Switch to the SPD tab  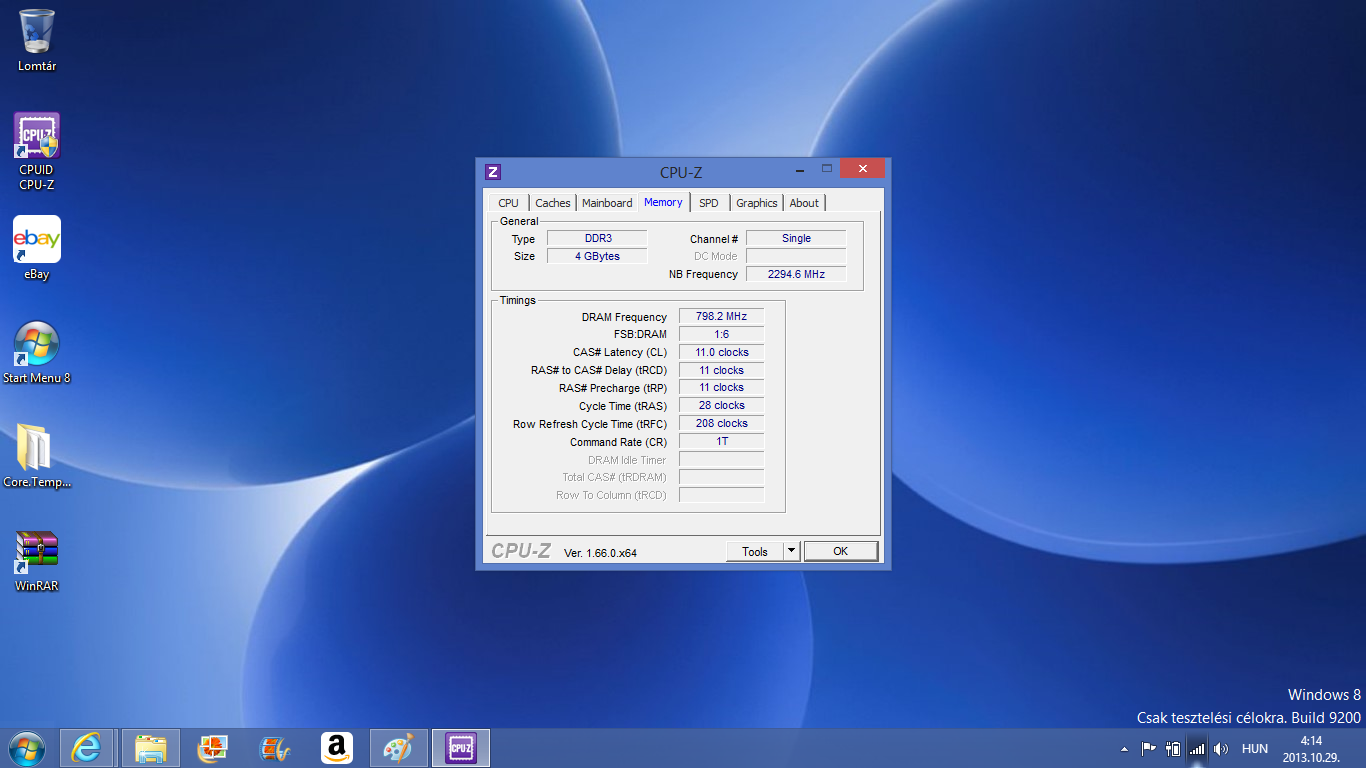[708, 203]
